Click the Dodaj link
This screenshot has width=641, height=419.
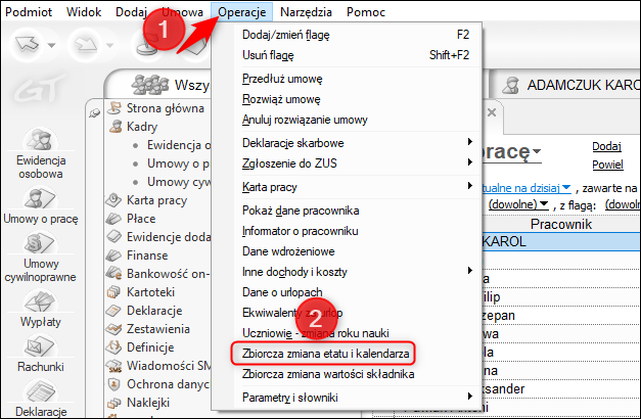point(607,146)
